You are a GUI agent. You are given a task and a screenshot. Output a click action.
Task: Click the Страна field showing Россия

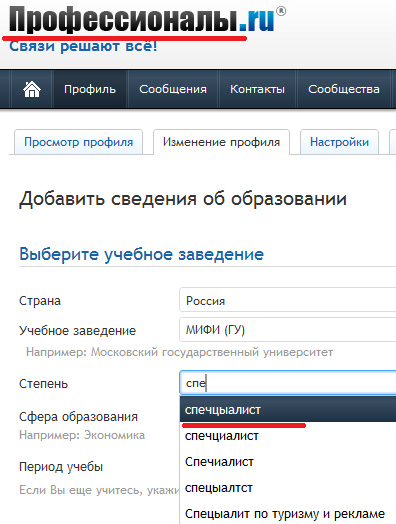(288, 300)
